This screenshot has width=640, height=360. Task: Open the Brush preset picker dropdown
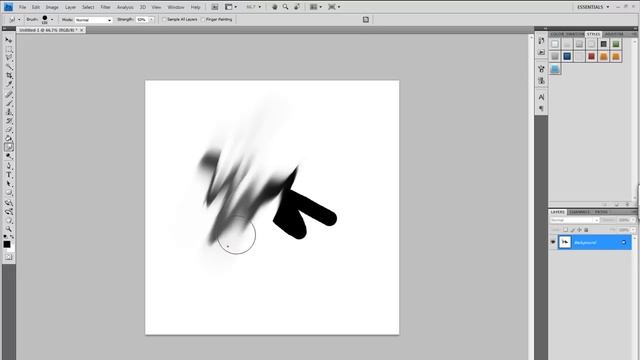click(52, 20)
